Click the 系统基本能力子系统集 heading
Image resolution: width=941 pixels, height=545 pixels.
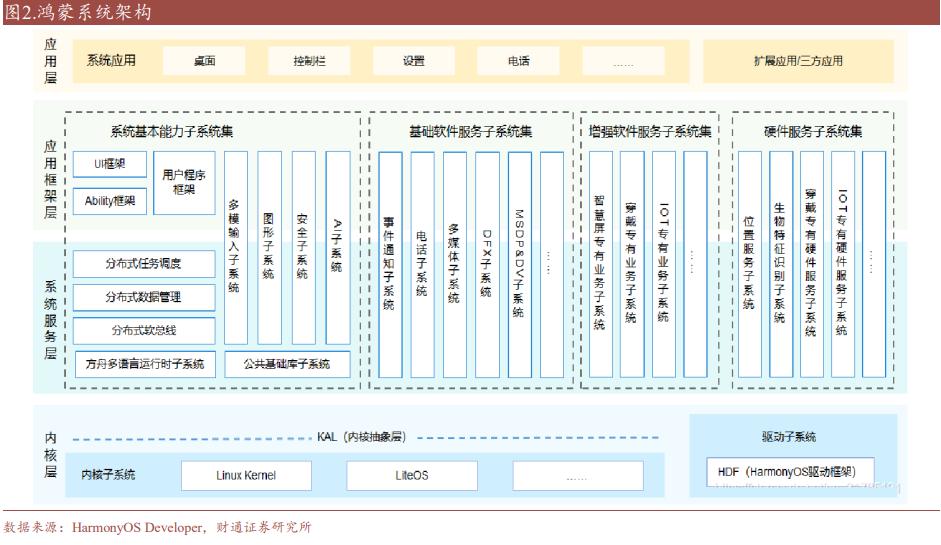[172, 131]
